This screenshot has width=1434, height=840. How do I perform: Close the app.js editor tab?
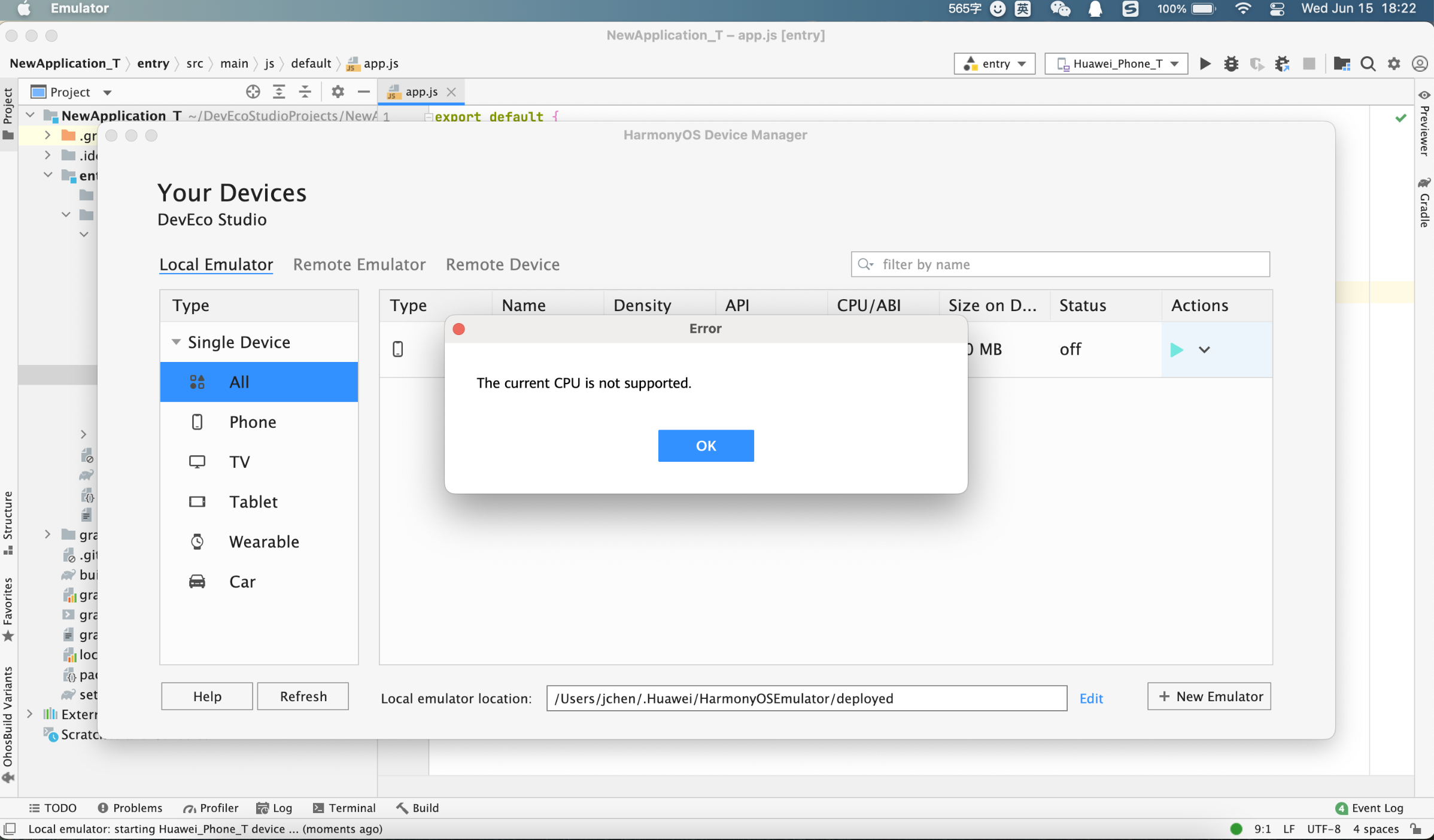click(452, 92)
